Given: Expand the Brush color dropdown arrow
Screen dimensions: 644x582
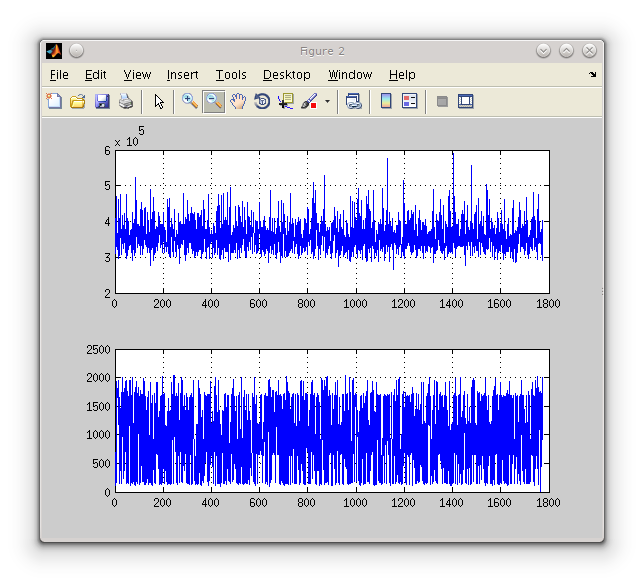Looking at the screenshot, I should [x=327, y=102].
